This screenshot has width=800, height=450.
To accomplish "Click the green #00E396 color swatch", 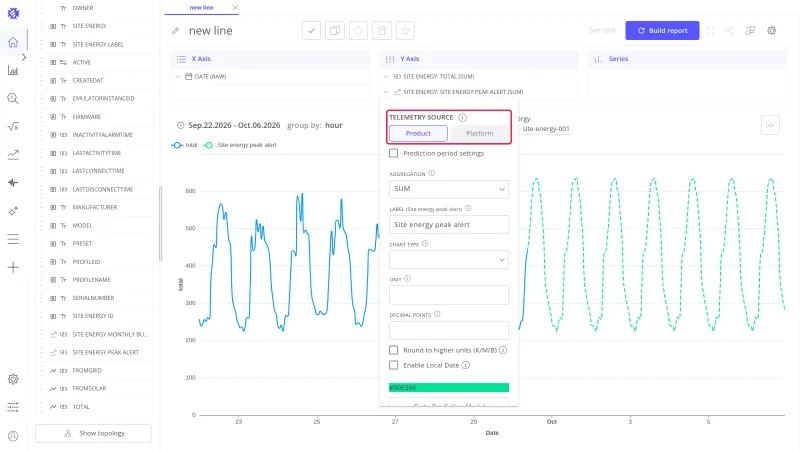I will pos(449,388).
